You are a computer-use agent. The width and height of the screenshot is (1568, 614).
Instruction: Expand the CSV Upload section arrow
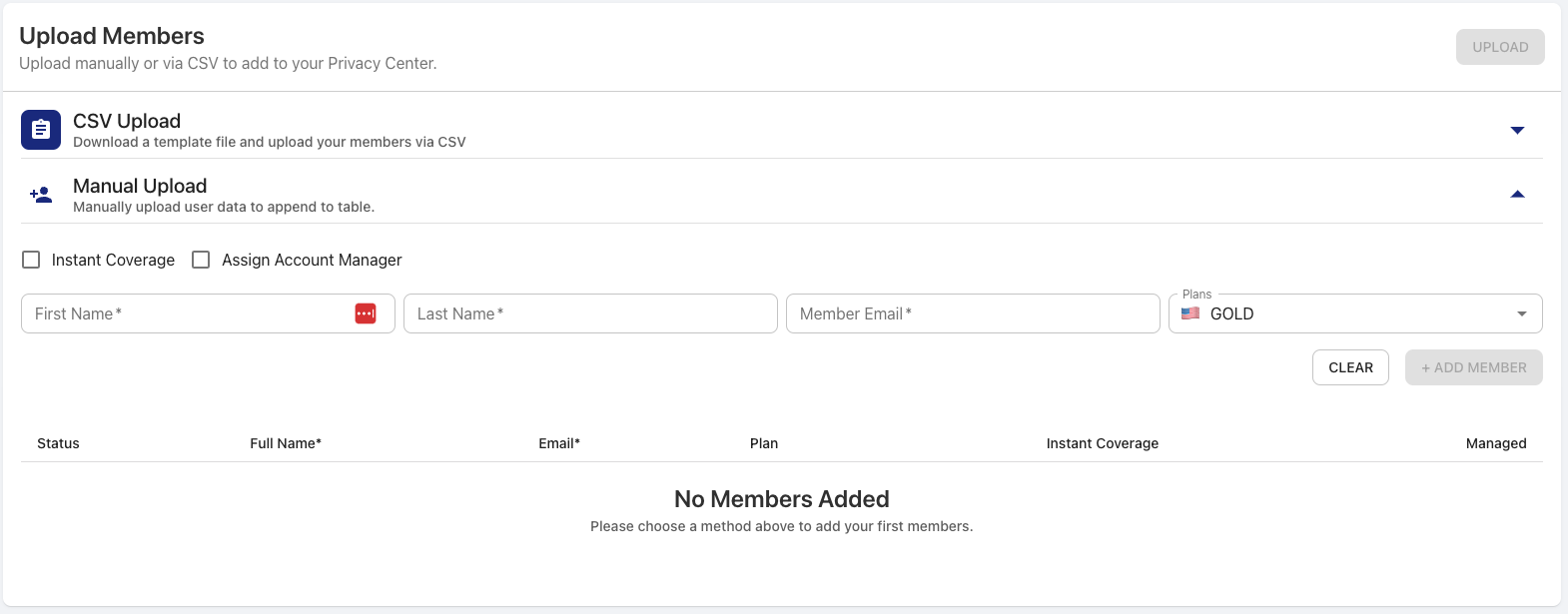point(1517,130)
